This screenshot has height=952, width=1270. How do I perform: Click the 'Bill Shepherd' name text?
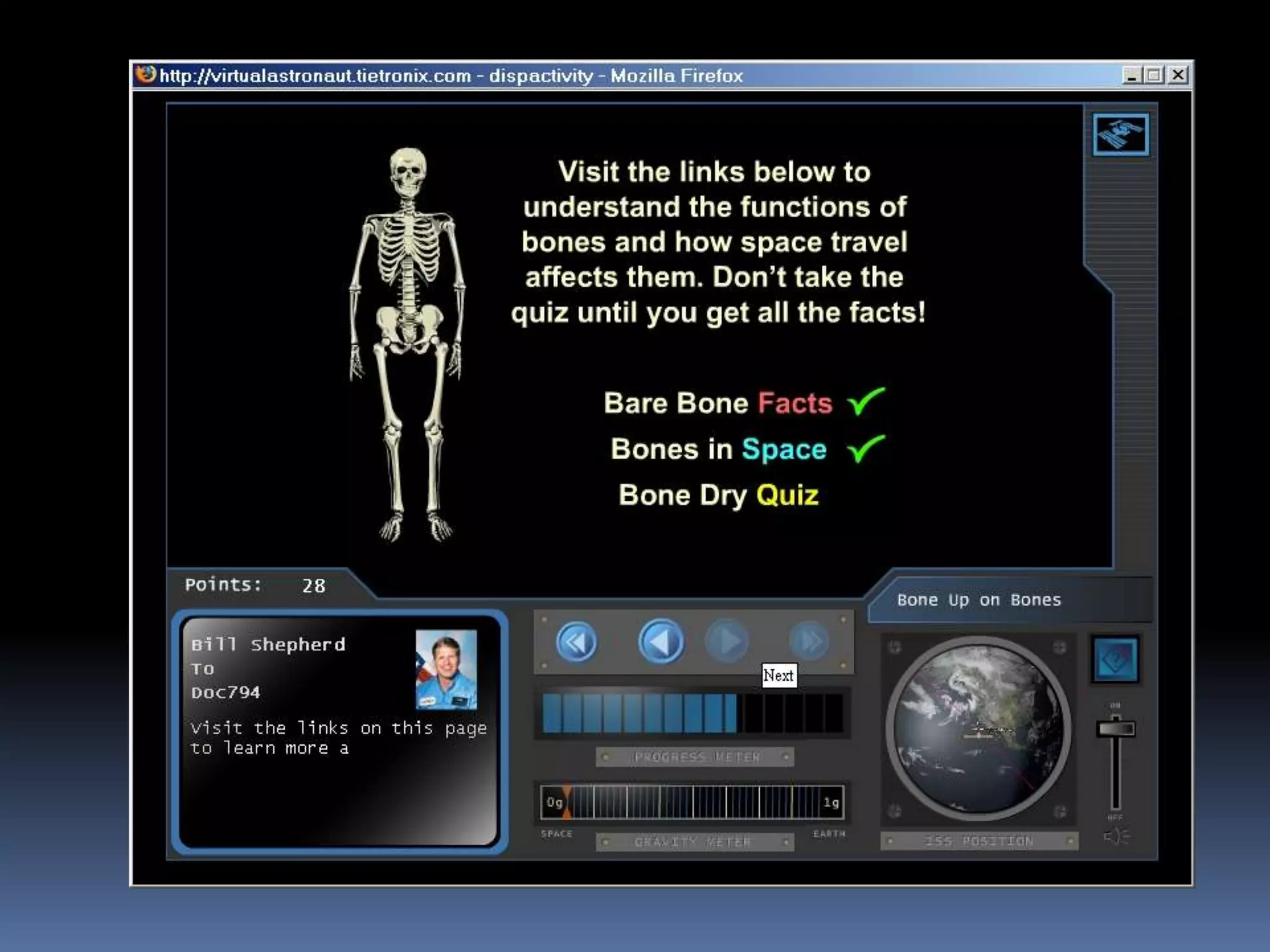click(268, 645)
